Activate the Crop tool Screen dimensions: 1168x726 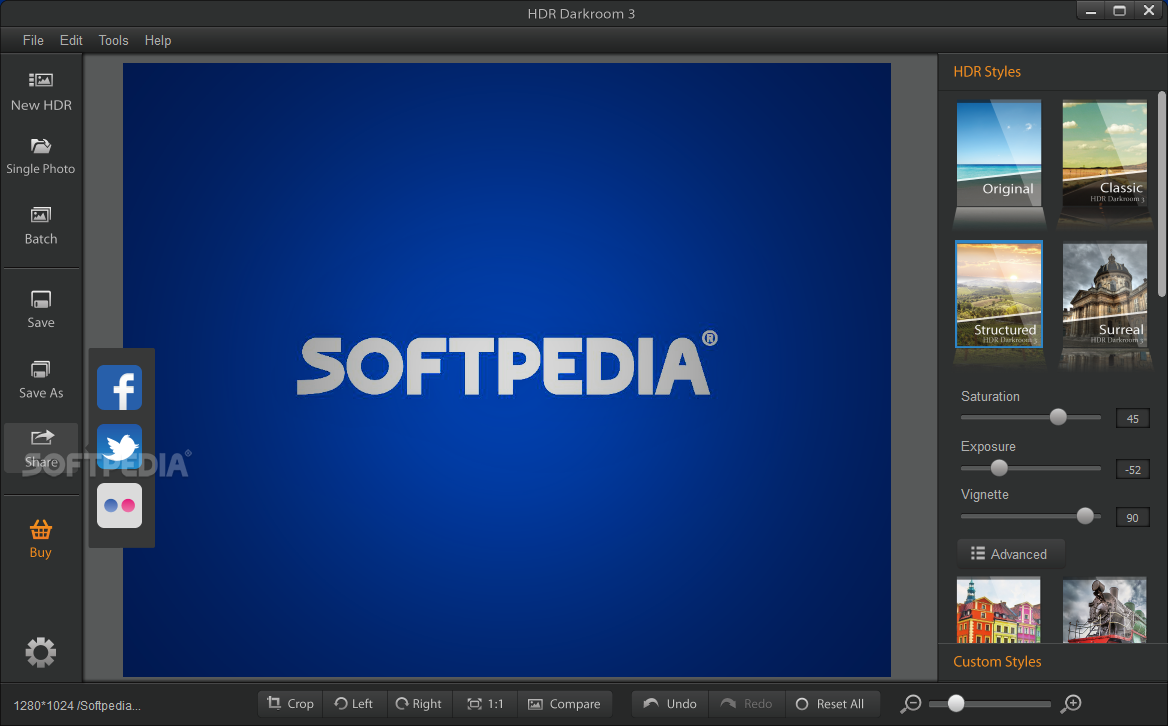(x=291, y=704)
